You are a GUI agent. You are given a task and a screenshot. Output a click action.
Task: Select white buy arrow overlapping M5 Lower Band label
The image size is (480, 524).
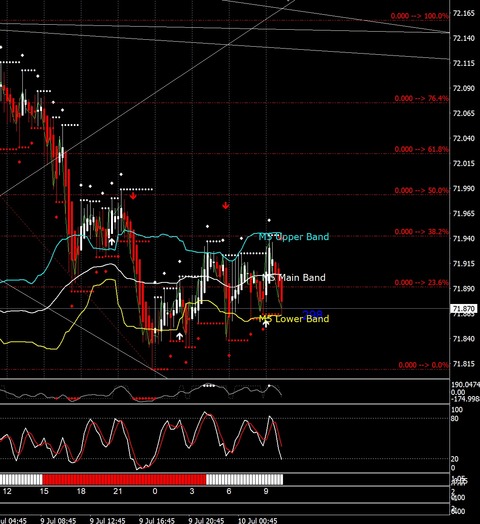[266, 322]
